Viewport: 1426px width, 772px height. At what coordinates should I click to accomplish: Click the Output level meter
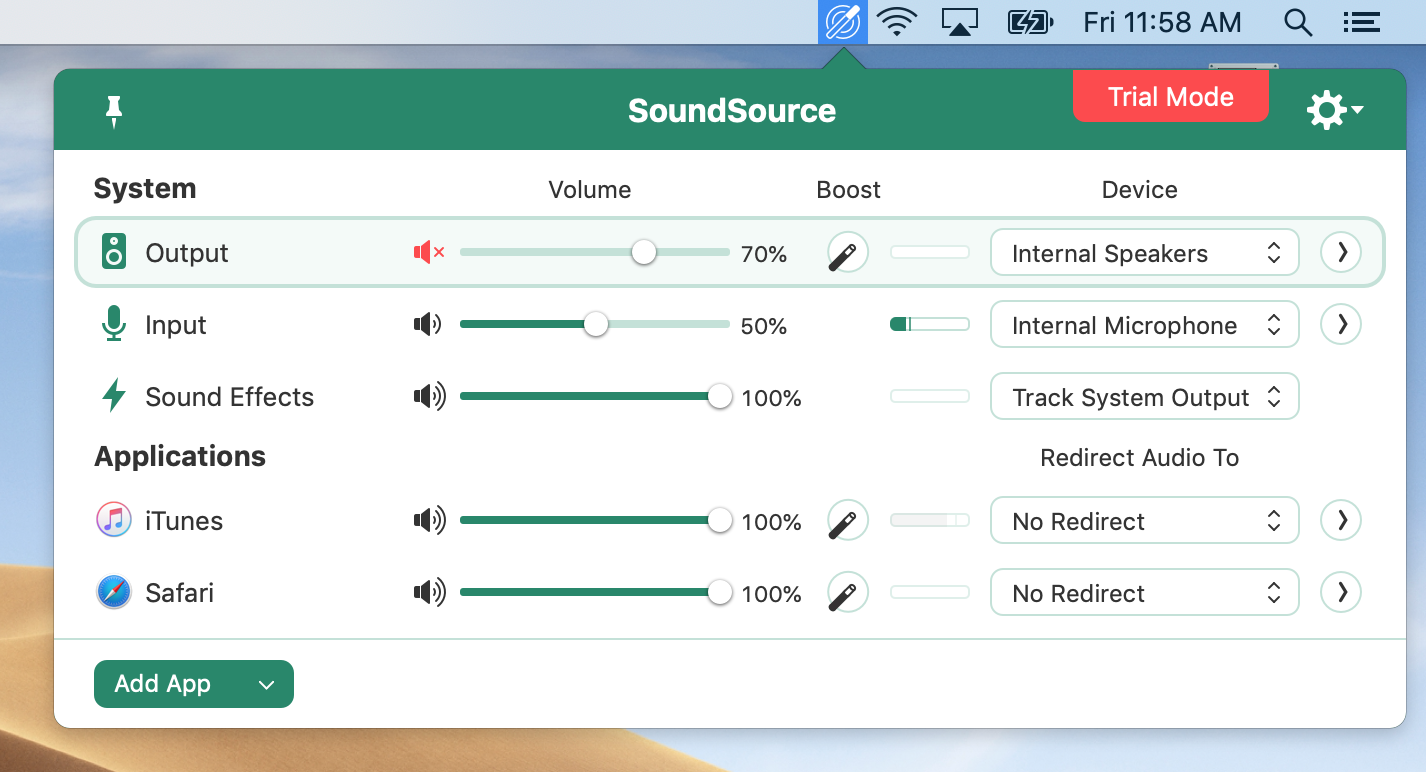(930, 252)
